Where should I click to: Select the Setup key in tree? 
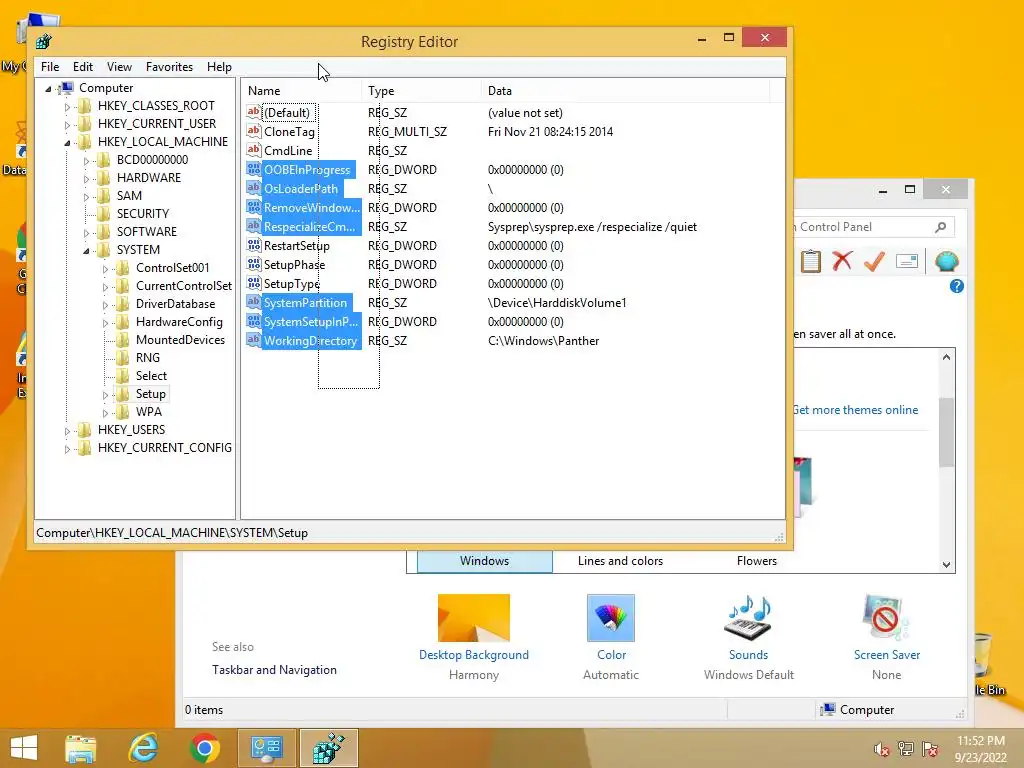tap(150, 394)
